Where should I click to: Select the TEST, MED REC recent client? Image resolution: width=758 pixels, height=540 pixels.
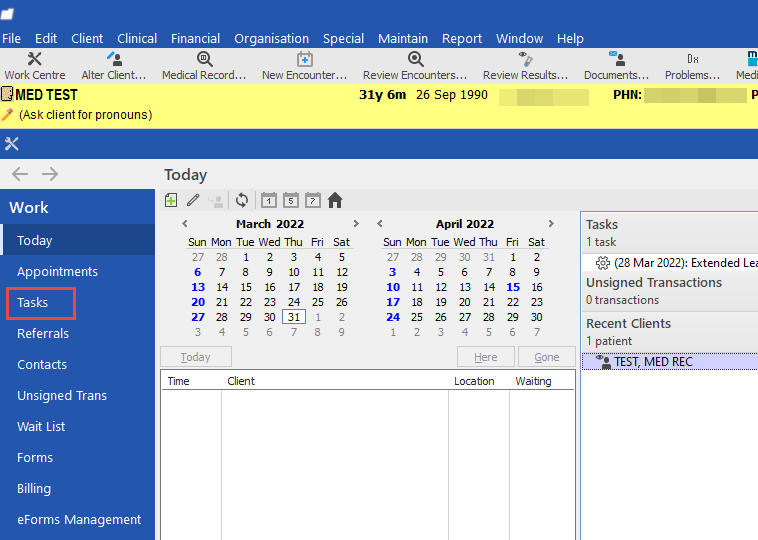pyautogui.click(x=653, y=362)
